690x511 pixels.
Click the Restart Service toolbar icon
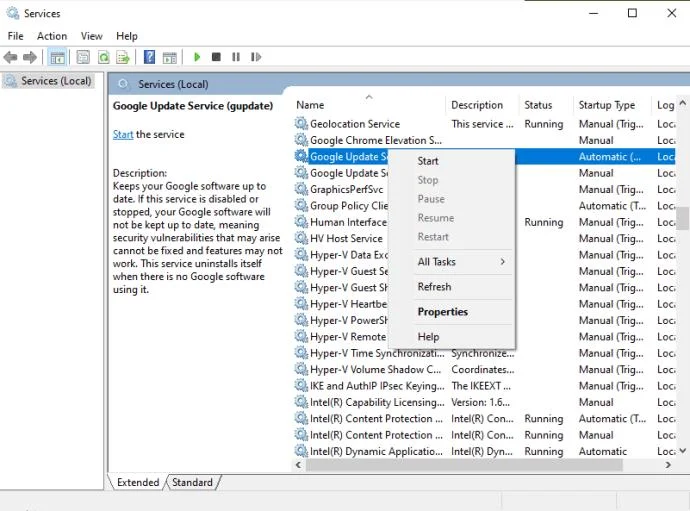click(x=256, y=57)
